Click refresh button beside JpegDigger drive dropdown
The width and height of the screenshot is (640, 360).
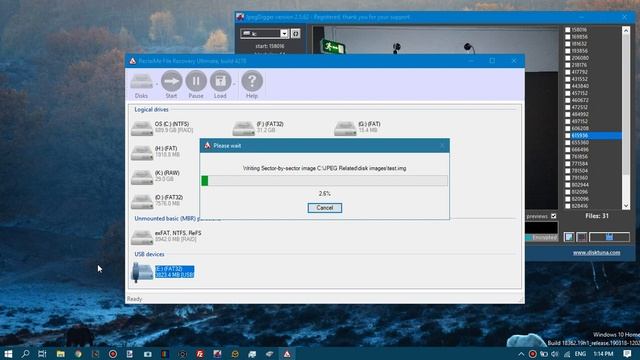click(x=296, y=33)
